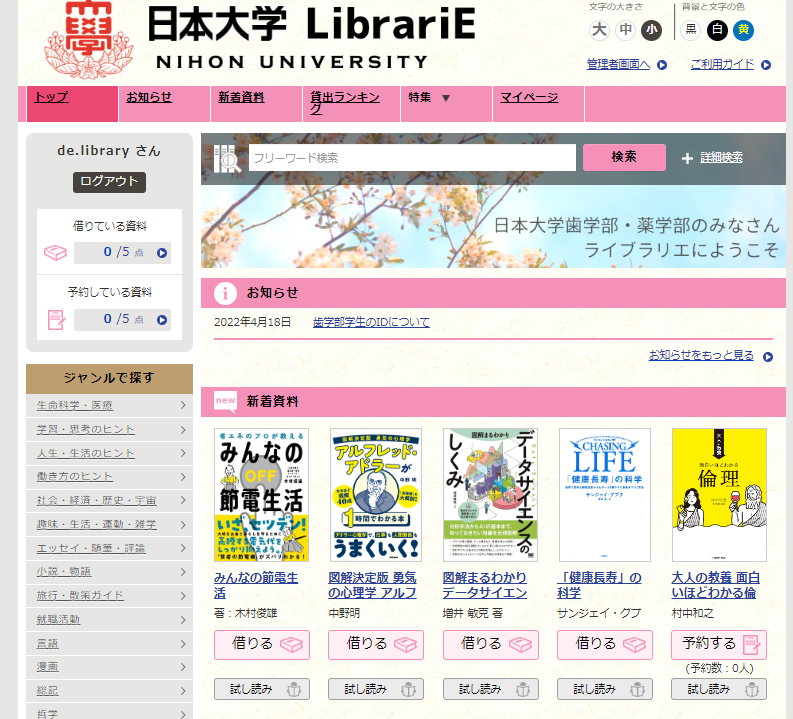Choose yellow 黄 on blue color scheme
Viewport: 793px width, 719px height.
point(743,30)
